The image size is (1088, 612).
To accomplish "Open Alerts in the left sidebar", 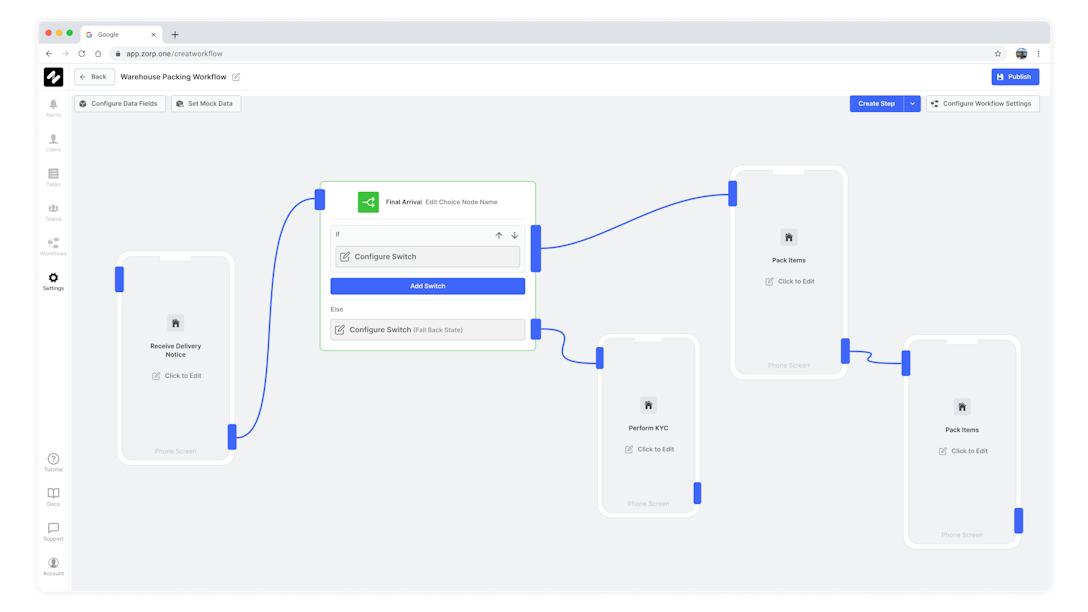I will coord(53,105).
